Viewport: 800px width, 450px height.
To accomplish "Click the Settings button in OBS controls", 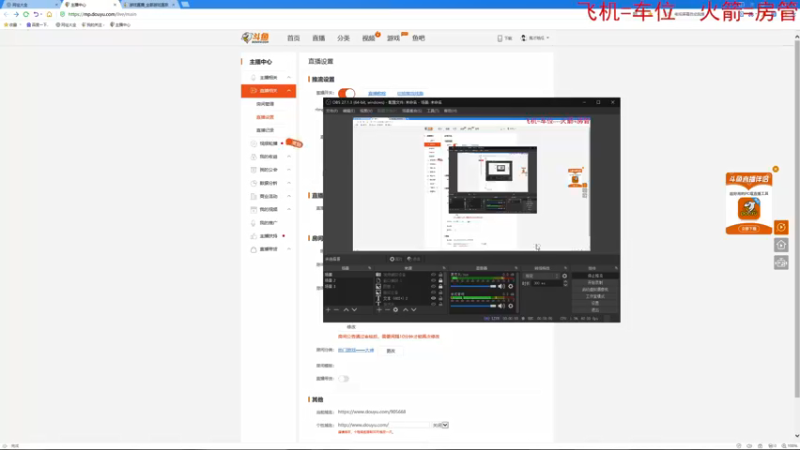I will click(595, 303).
